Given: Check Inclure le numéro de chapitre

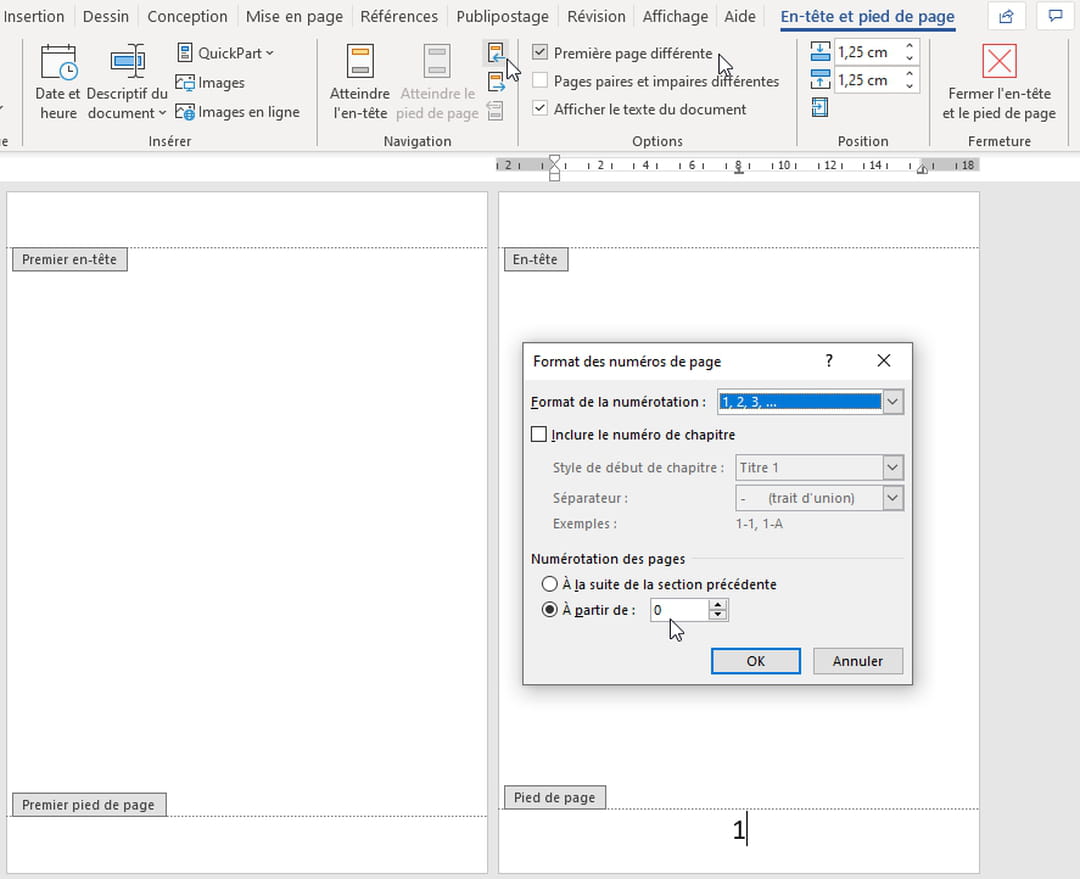Looking at the screenshot, I should coord(539,434).
